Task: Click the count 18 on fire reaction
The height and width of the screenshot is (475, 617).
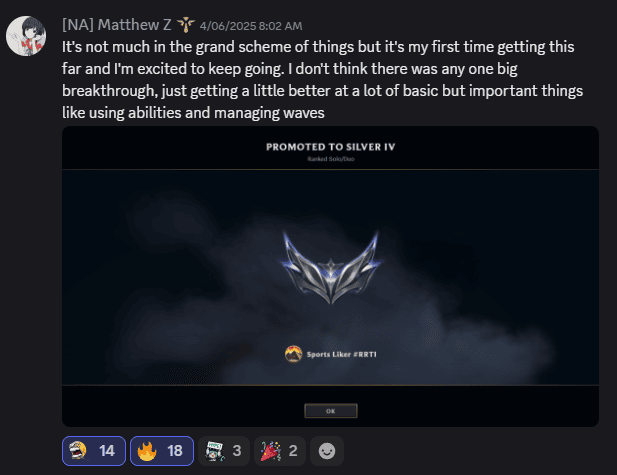Action: pos(175,451)
